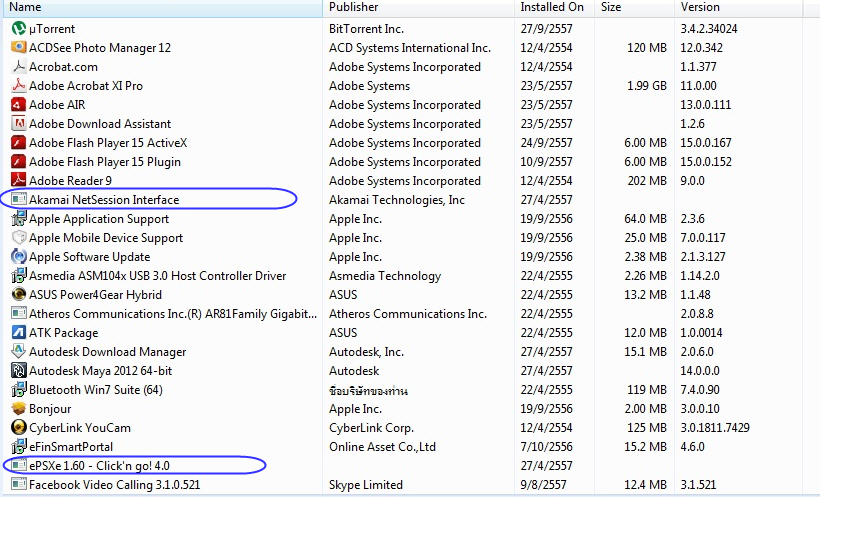The image size is (855, 544).
Task: Click publisher Skype Limited
Action: click(365, 485)
